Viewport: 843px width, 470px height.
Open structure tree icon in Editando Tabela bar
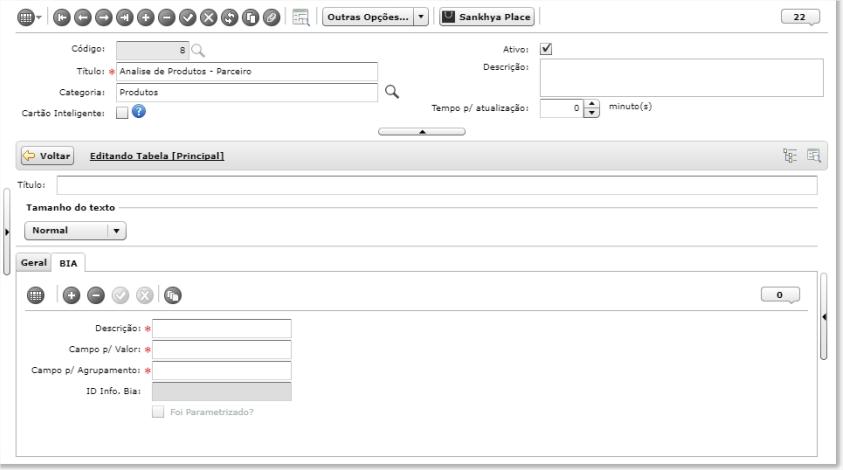click(790, 156)
